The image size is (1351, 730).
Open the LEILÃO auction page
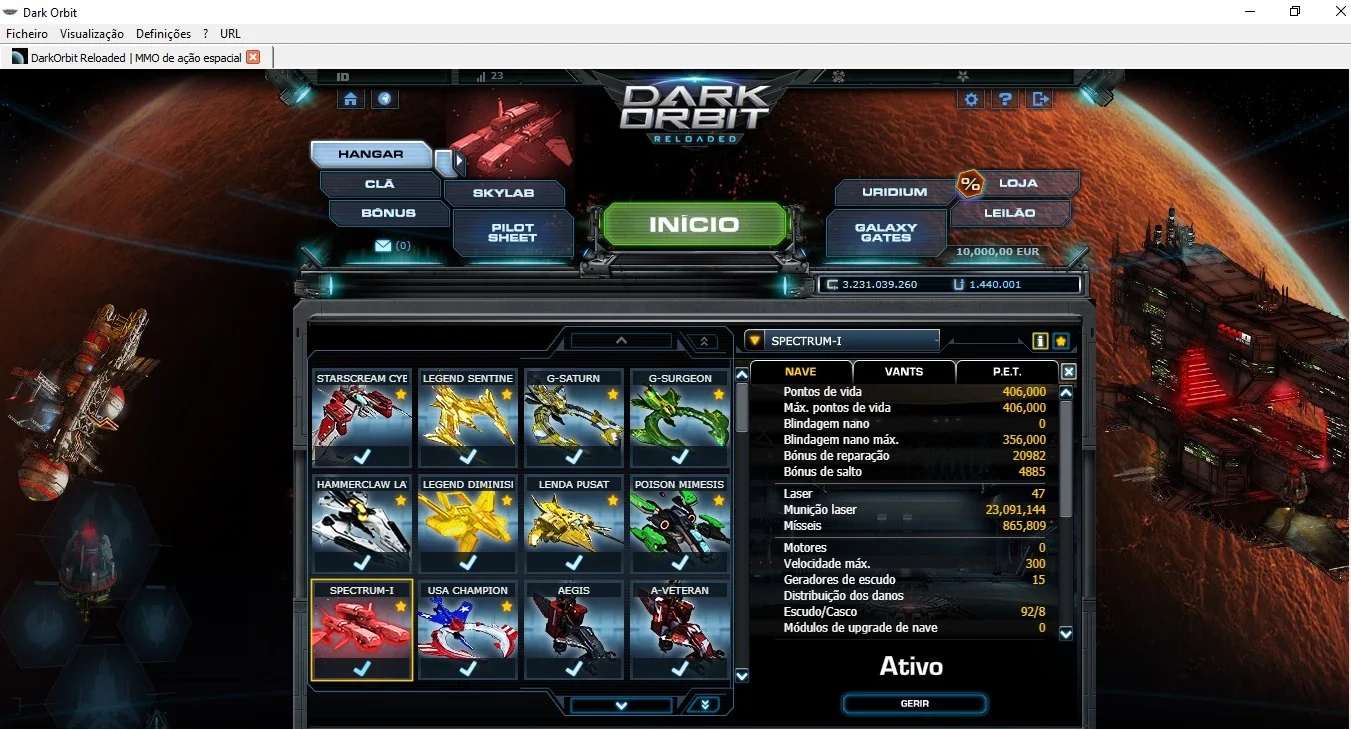1011,213
